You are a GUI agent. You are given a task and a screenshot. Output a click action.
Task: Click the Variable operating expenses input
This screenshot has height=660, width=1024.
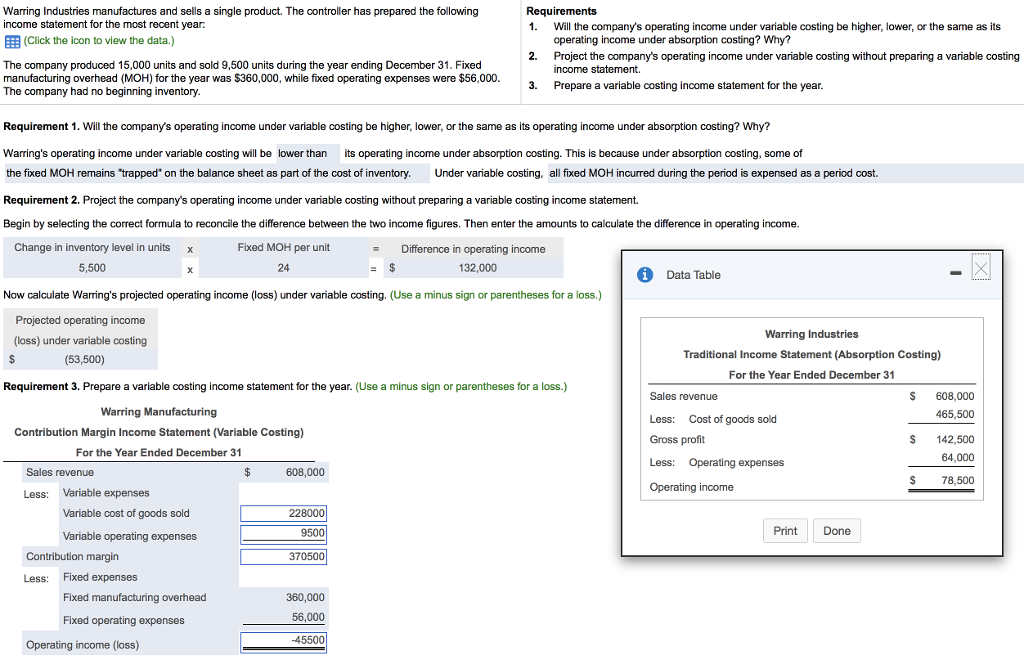(x=283, y=534)
